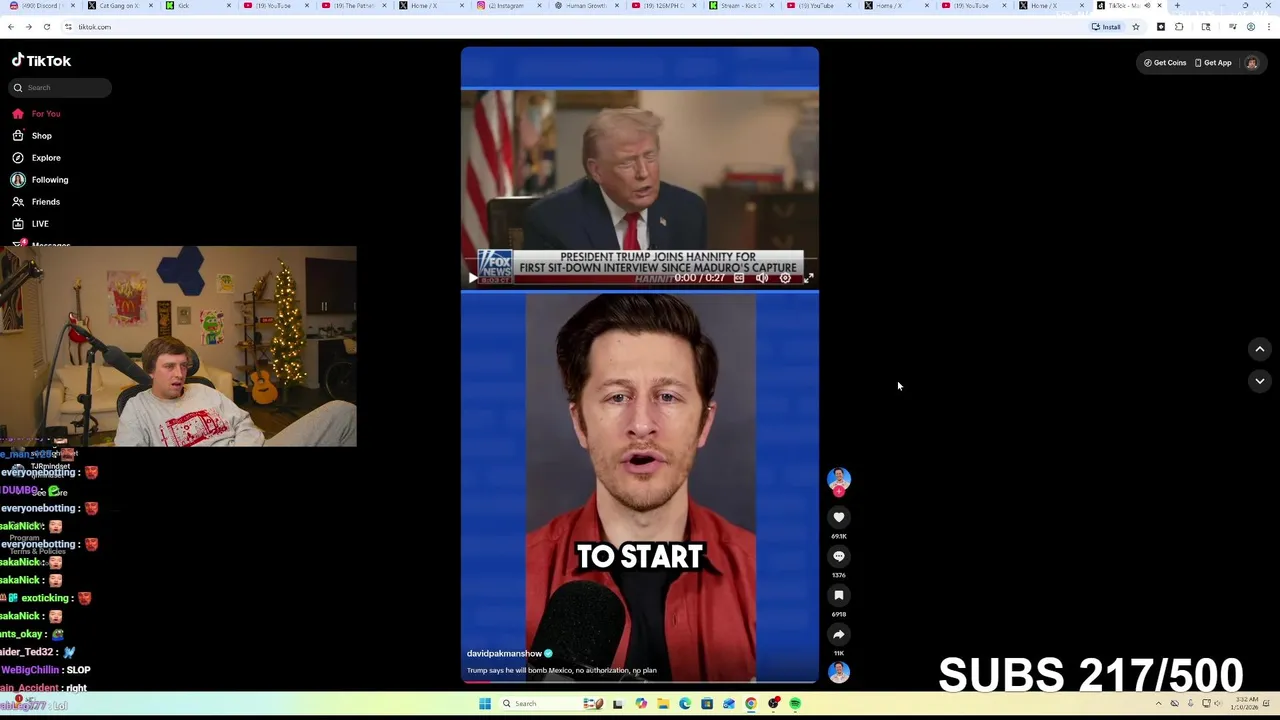Open the creator avatar above like button
Viewport: 1280px width, 720px height.
[839, 480]
